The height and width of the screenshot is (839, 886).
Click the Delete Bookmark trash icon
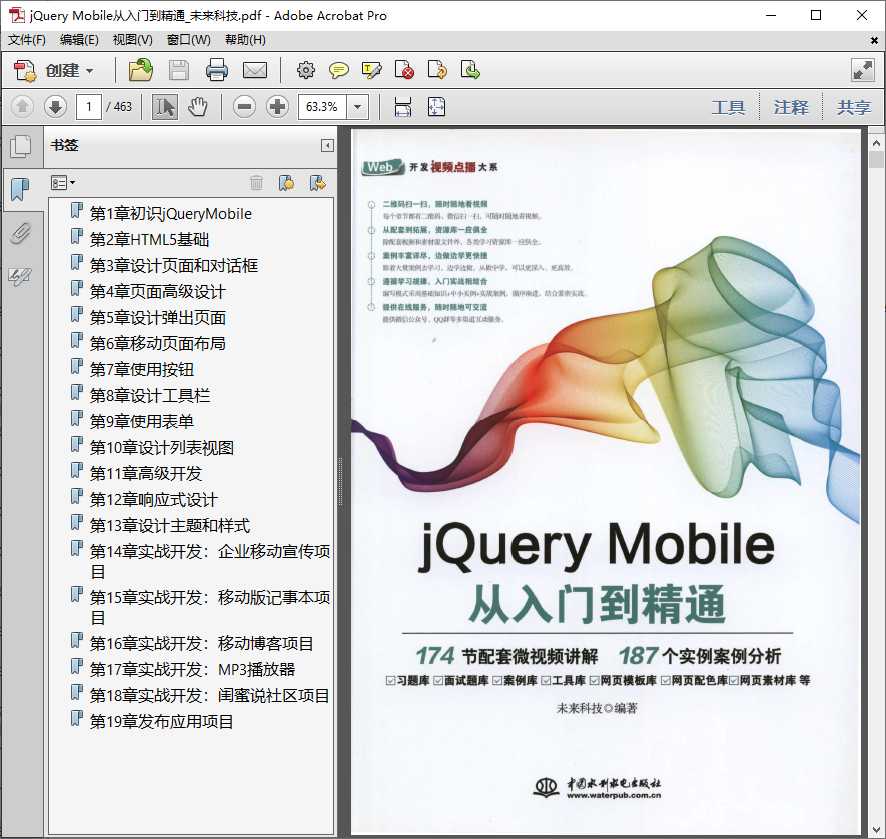click(x=257, y=182)
